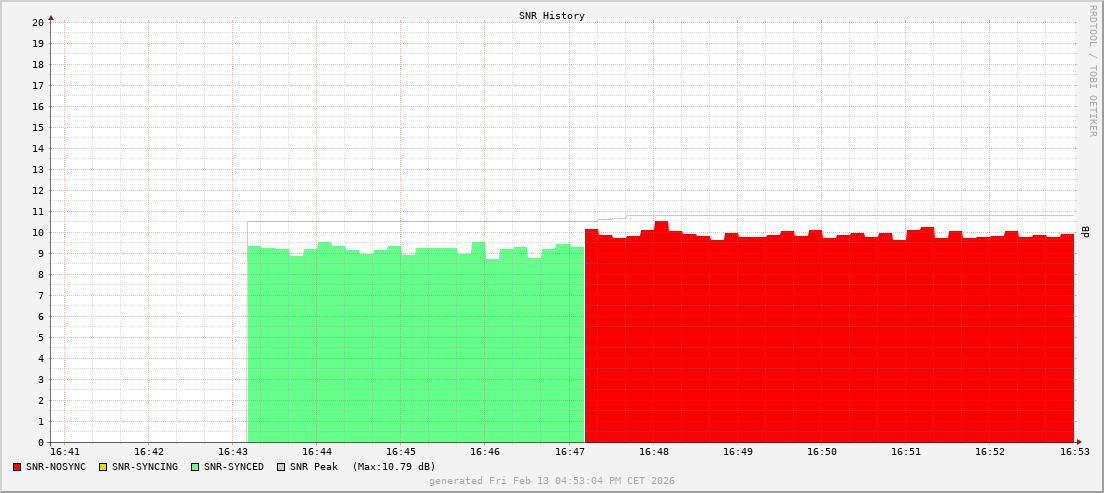1104x493 pixels.
Task: Click inside the green synced data area
Action: [415, 350]
